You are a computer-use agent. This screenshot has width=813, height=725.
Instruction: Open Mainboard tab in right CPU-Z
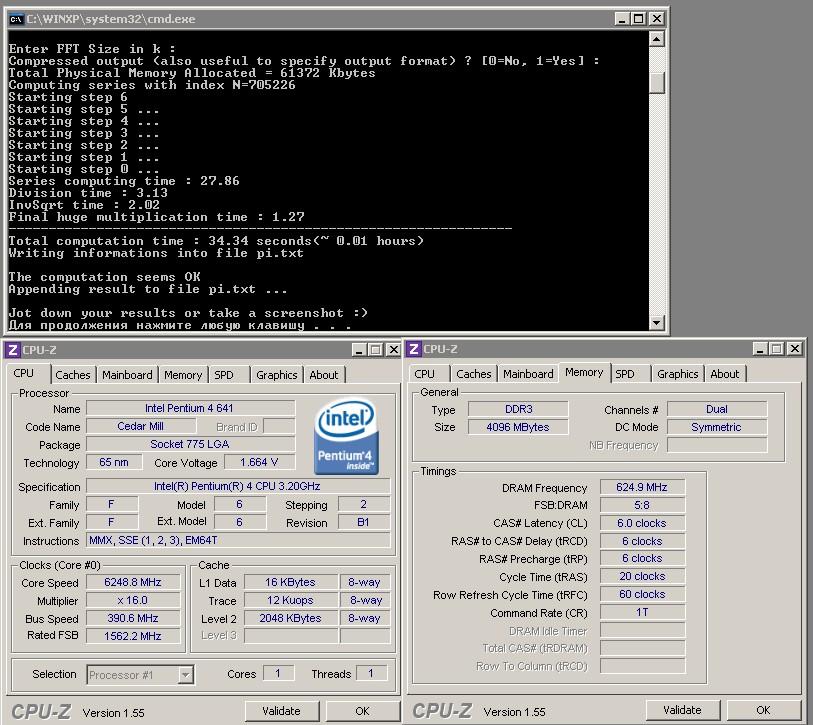point(528,374)
